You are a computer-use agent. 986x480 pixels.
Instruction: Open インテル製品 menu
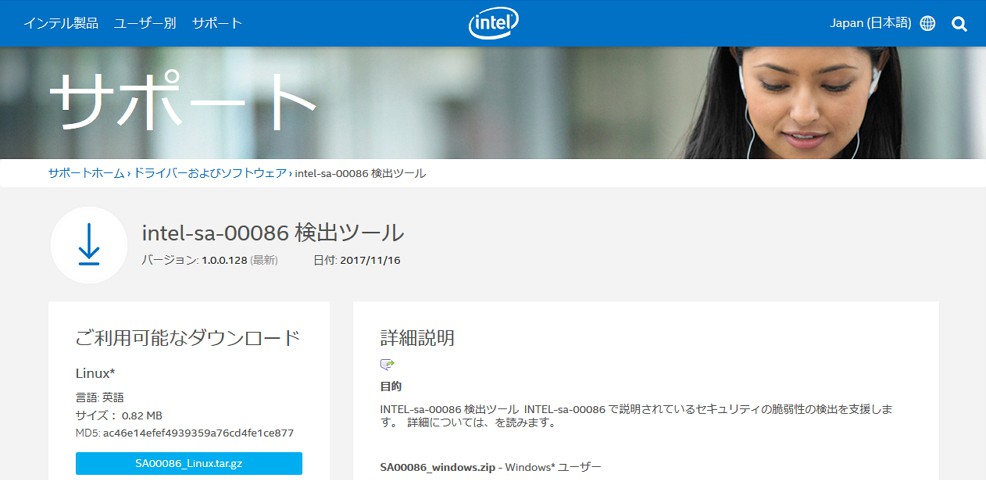coord(61,23)
